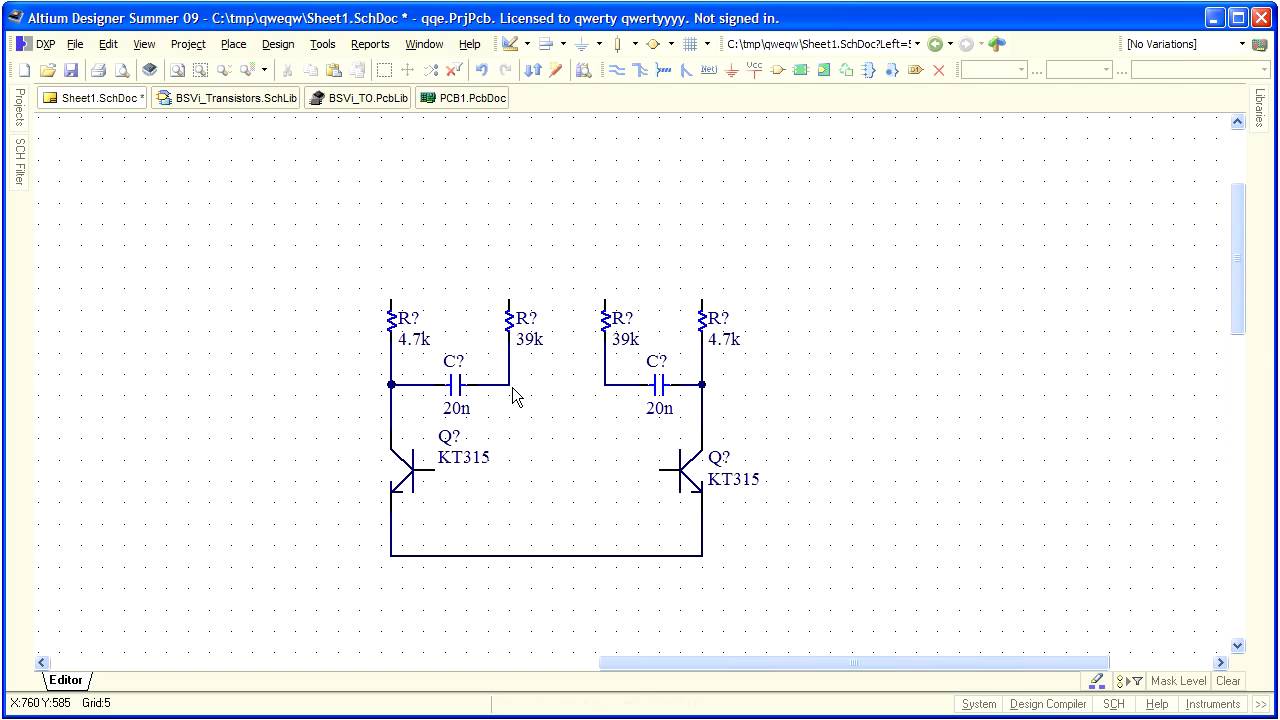Click the Design Compiler panel button
Screen dimensions: 1280x720
click(1048, 704)
